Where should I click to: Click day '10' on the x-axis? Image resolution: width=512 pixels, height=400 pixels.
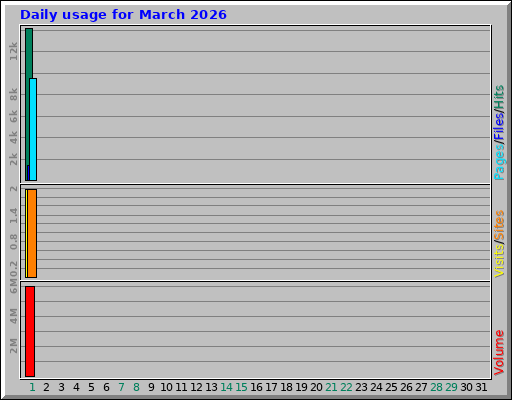[166, 387]
